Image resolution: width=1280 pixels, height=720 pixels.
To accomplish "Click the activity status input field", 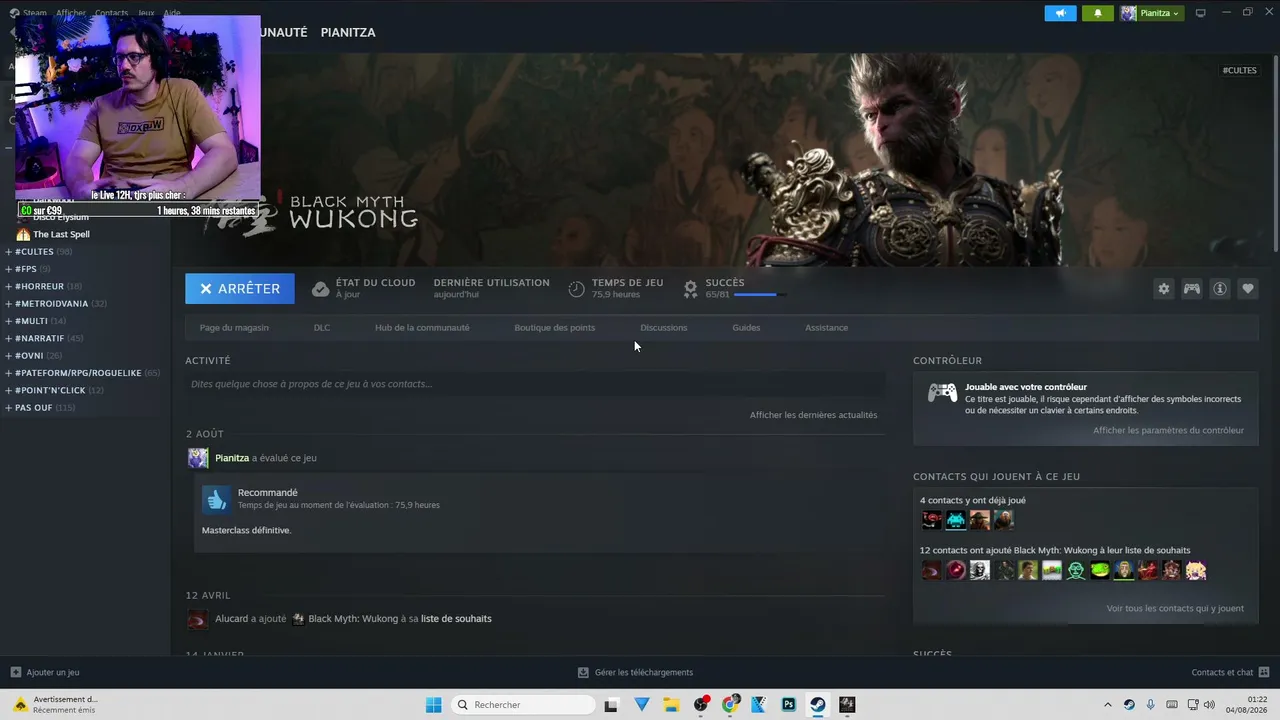I will tap(535, 384).
